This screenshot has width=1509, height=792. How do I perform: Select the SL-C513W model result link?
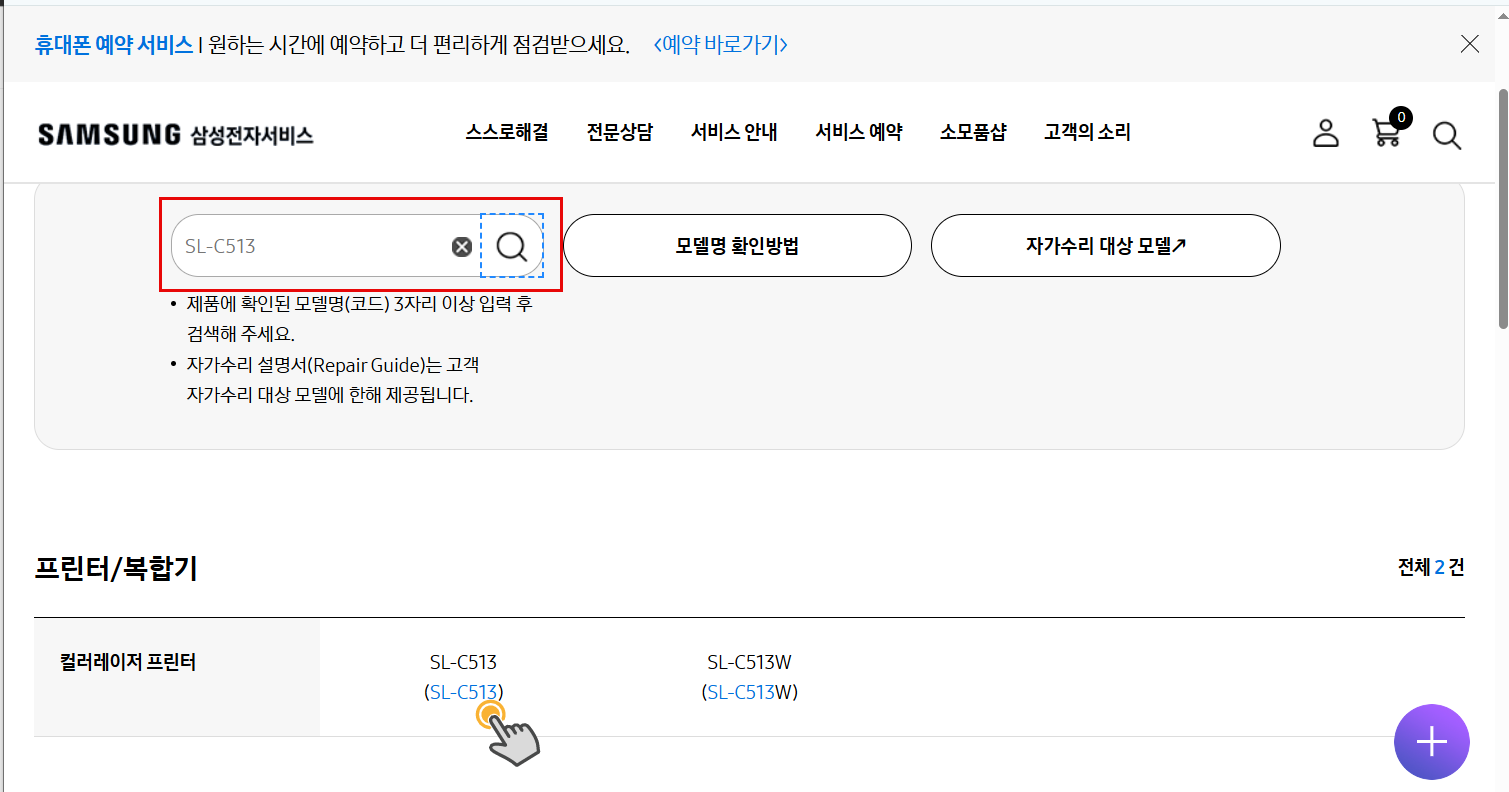[x=749, y=692]
